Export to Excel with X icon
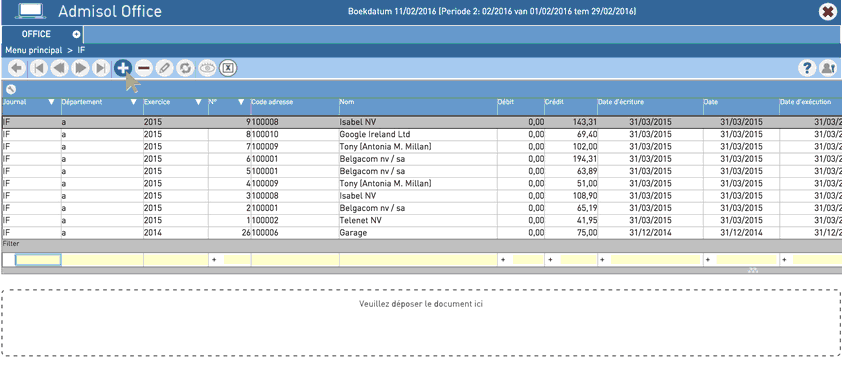 coord(228,68)
